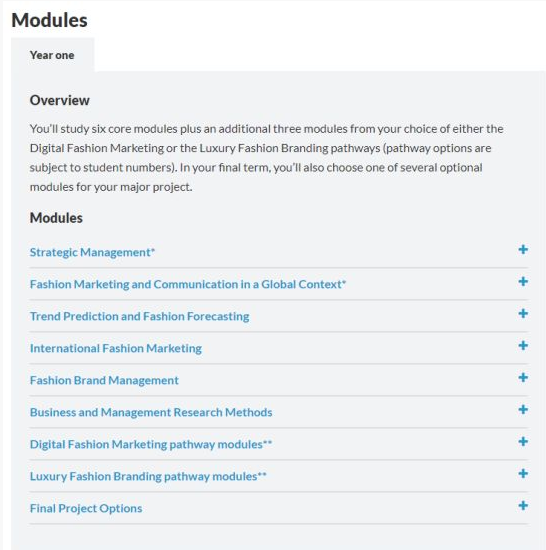Click plus icon beside Fashion Brand Management
546x550 pixels.
coord(523,377)
